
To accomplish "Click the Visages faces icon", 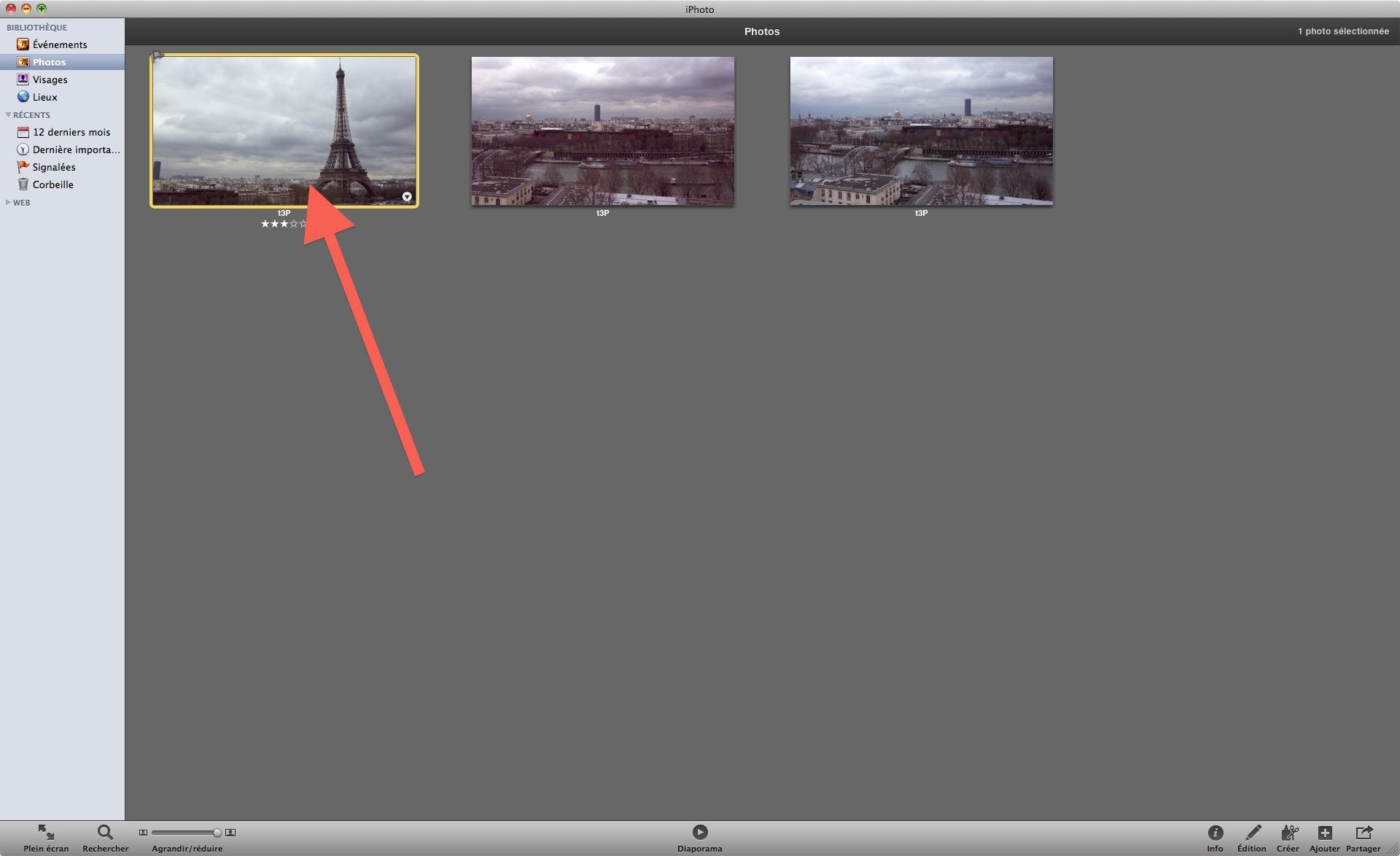I will click(x=23, y=79).
